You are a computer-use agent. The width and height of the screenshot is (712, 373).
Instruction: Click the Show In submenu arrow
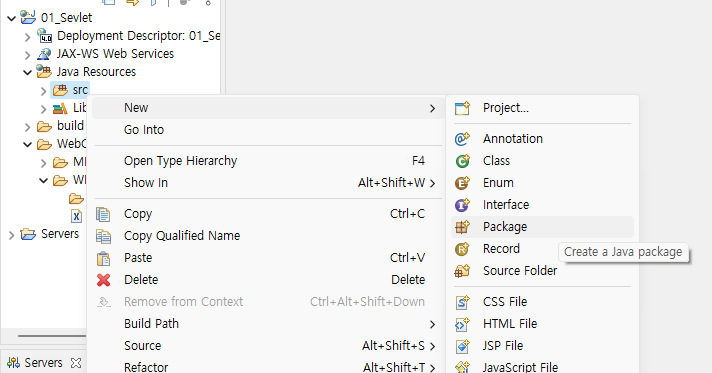432,183
